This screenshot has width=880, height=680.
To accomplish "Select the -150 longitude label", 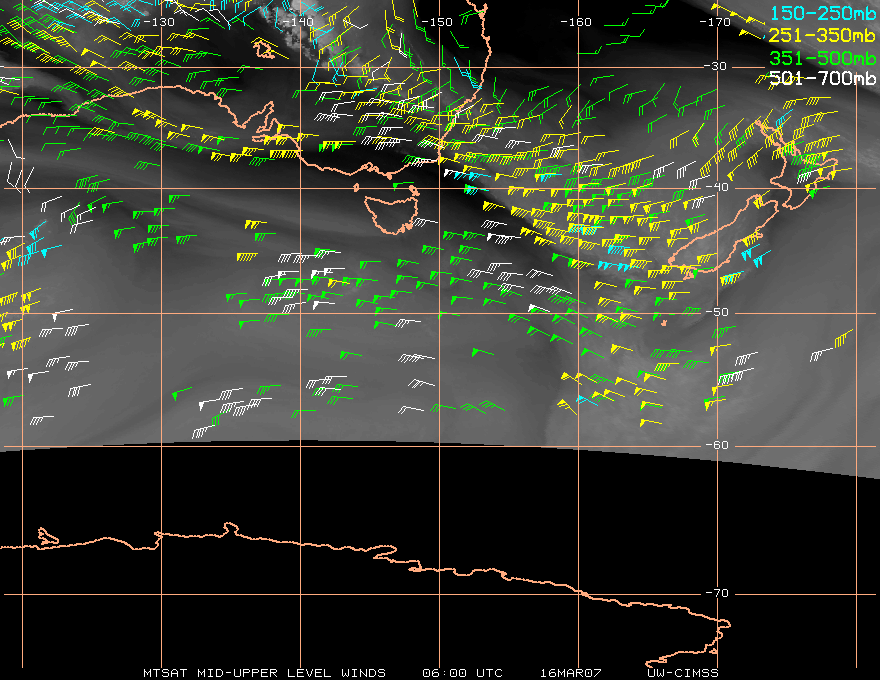I will [x=437, y=22].
